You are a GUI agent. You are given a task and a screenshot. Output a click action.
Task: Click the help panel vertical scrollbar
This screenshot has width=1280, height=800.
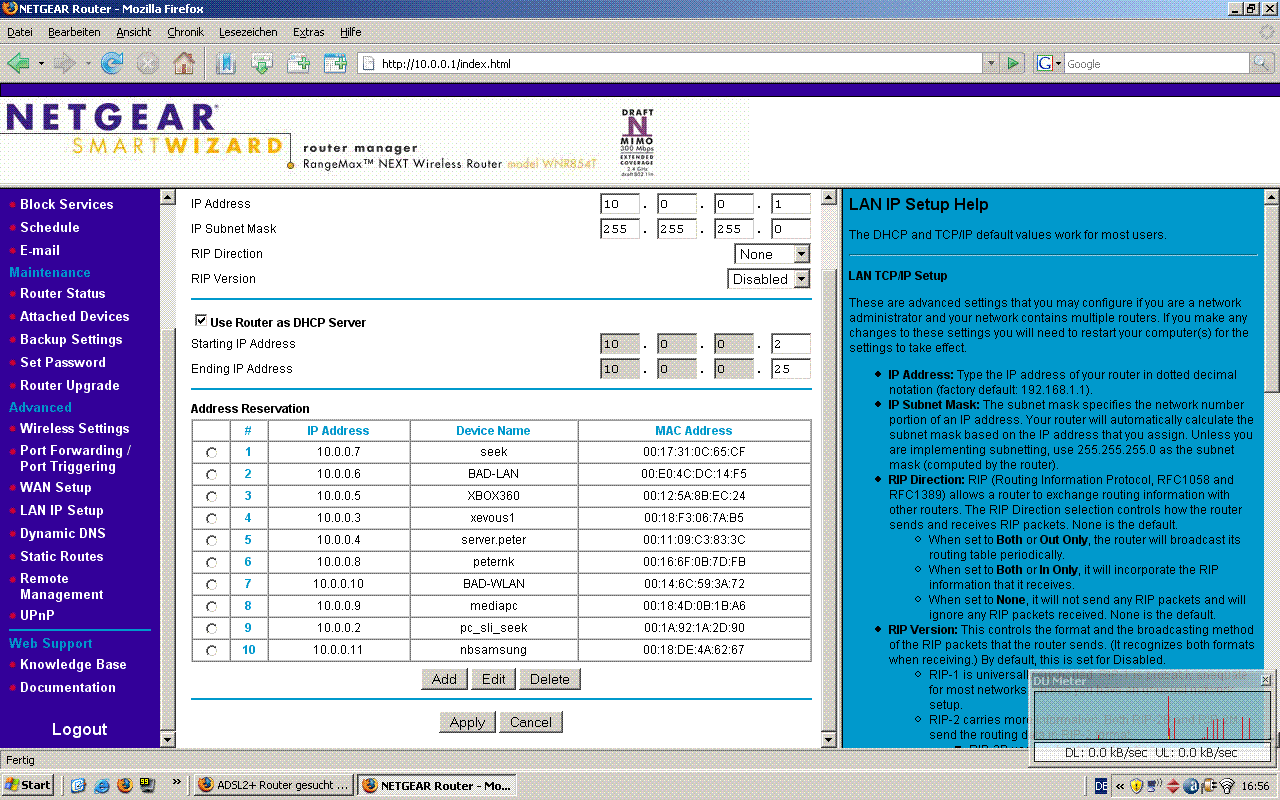coord(1271,468)
